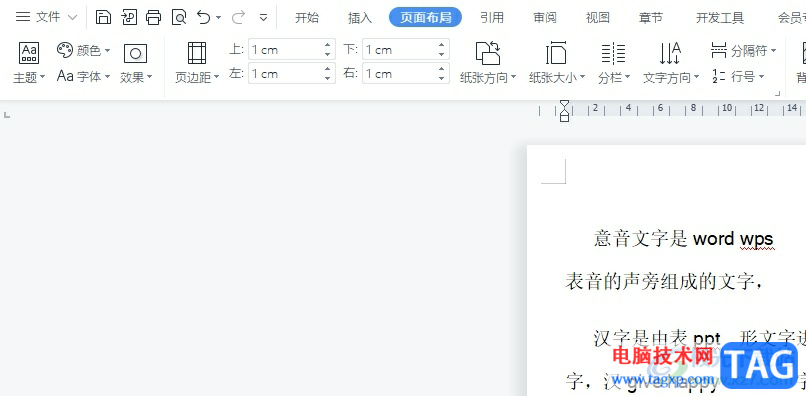The image size is (806, 396).
Task: Increase top margin with up stepper
Action: (x=327, y=45)
